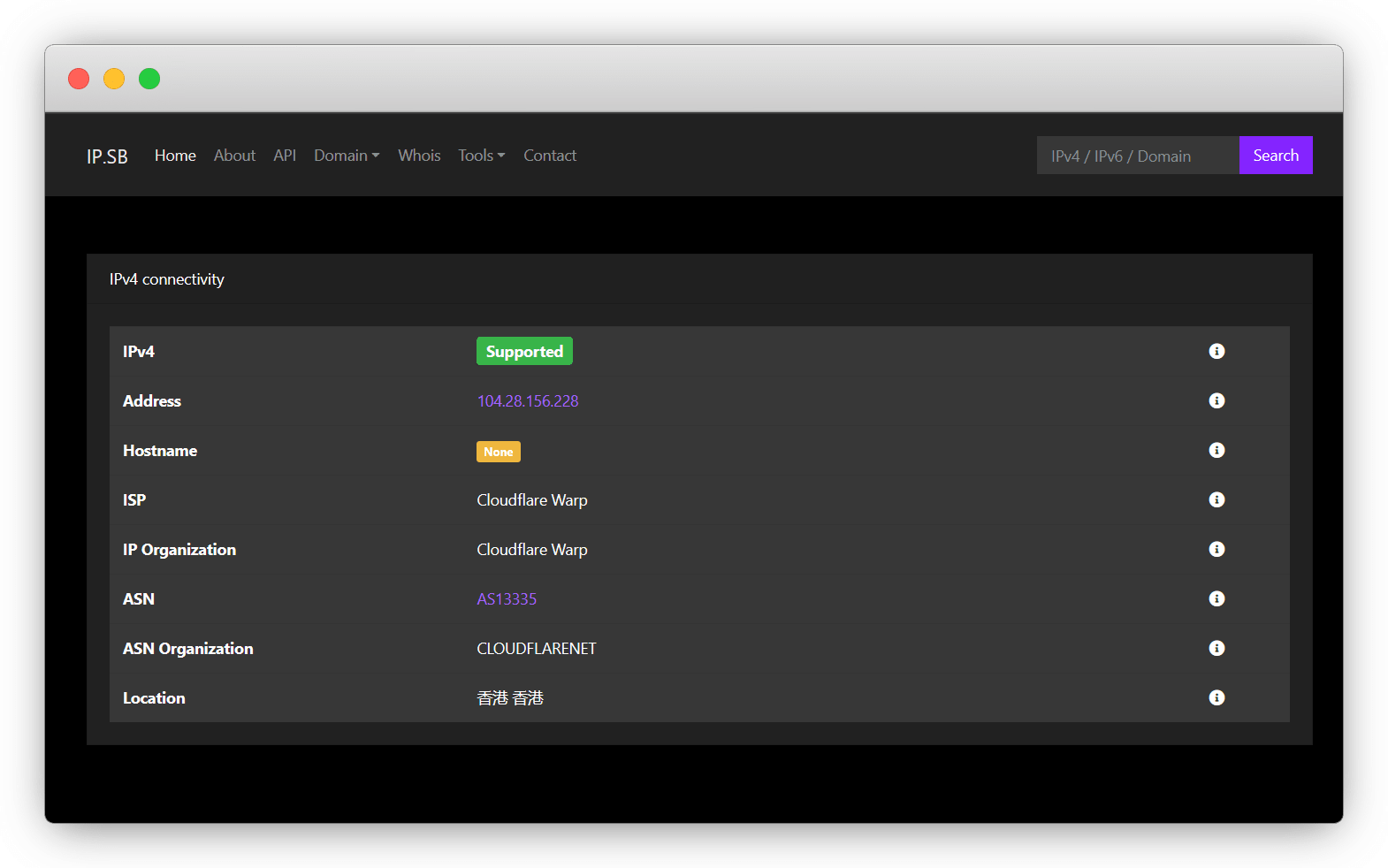This screenshot has height=868, width=1388.
Task: Expand the Domain dropdown menu
Action: coord(347,156)
